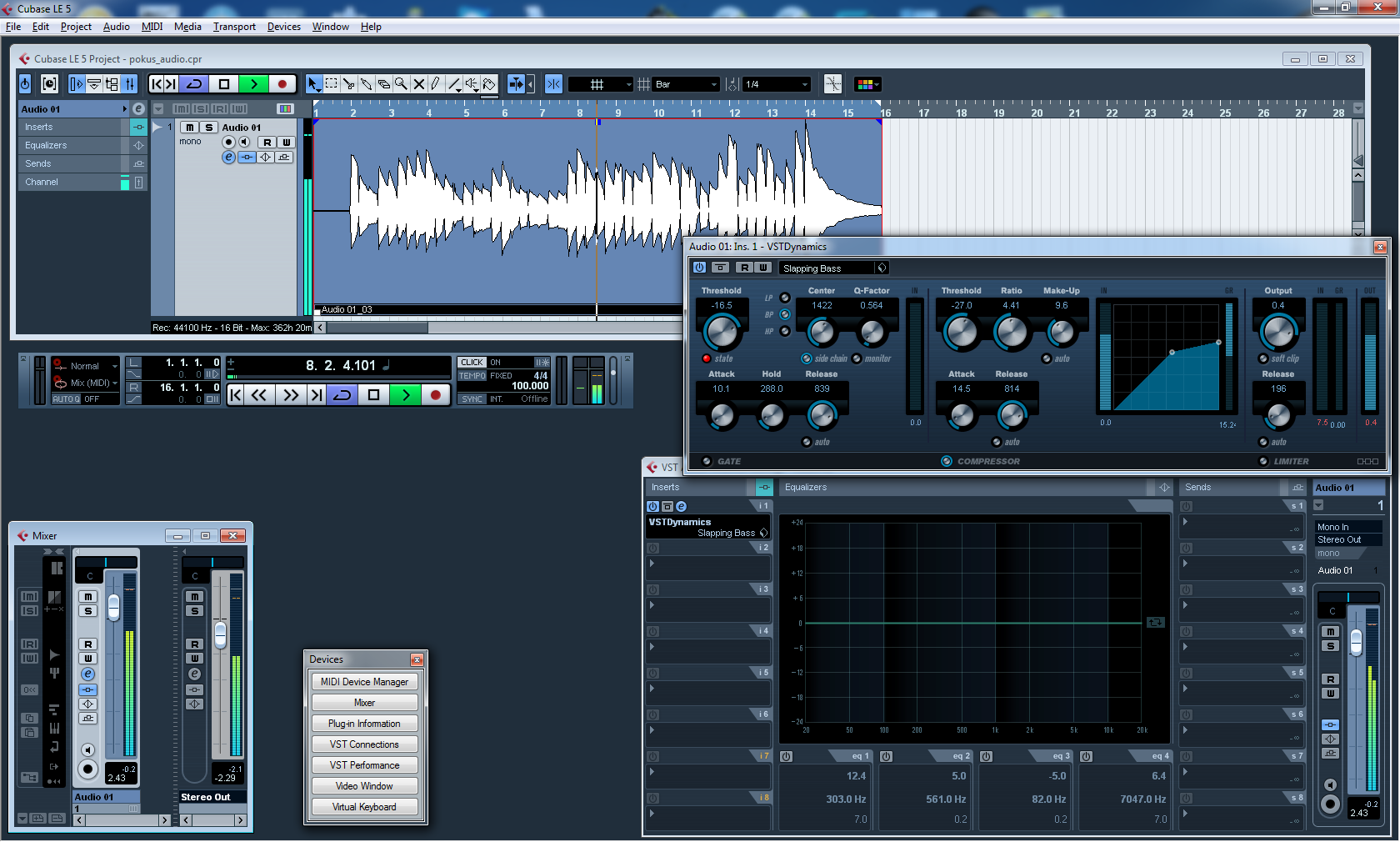Click the tempo value 100.000 field
Image resolution: width=1400 pixels, height=842 pixels.
click(x=530, y=386)
